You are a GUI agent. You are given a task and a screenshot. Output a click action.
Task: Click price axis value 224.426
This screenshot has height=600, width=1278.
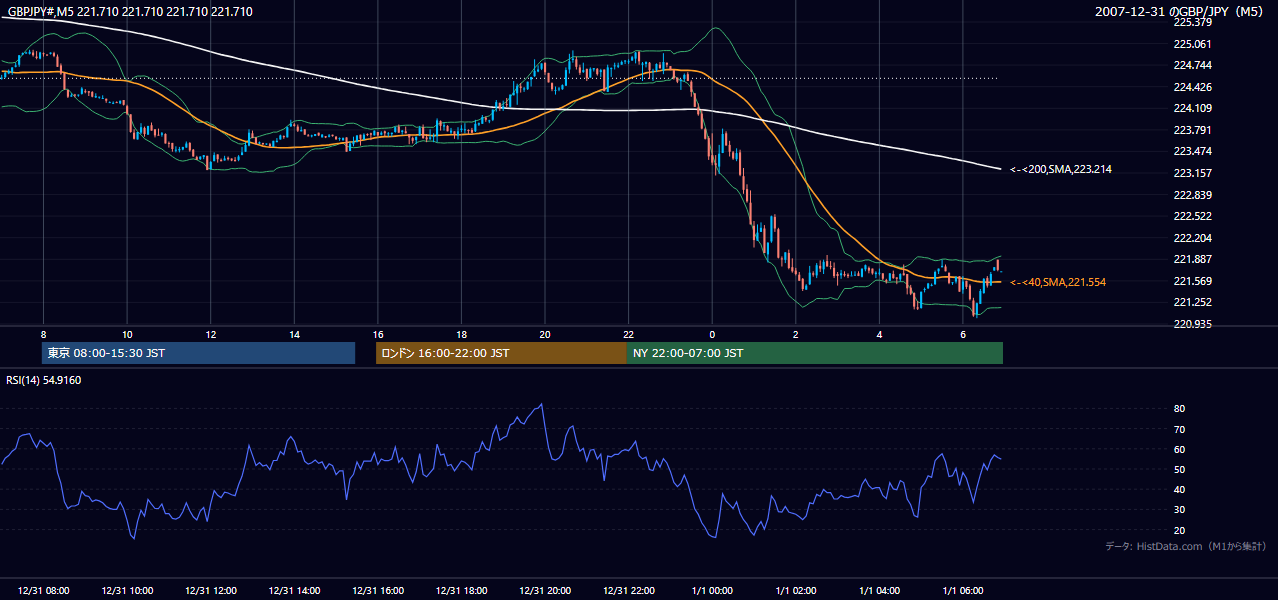tap(1192, 87)
